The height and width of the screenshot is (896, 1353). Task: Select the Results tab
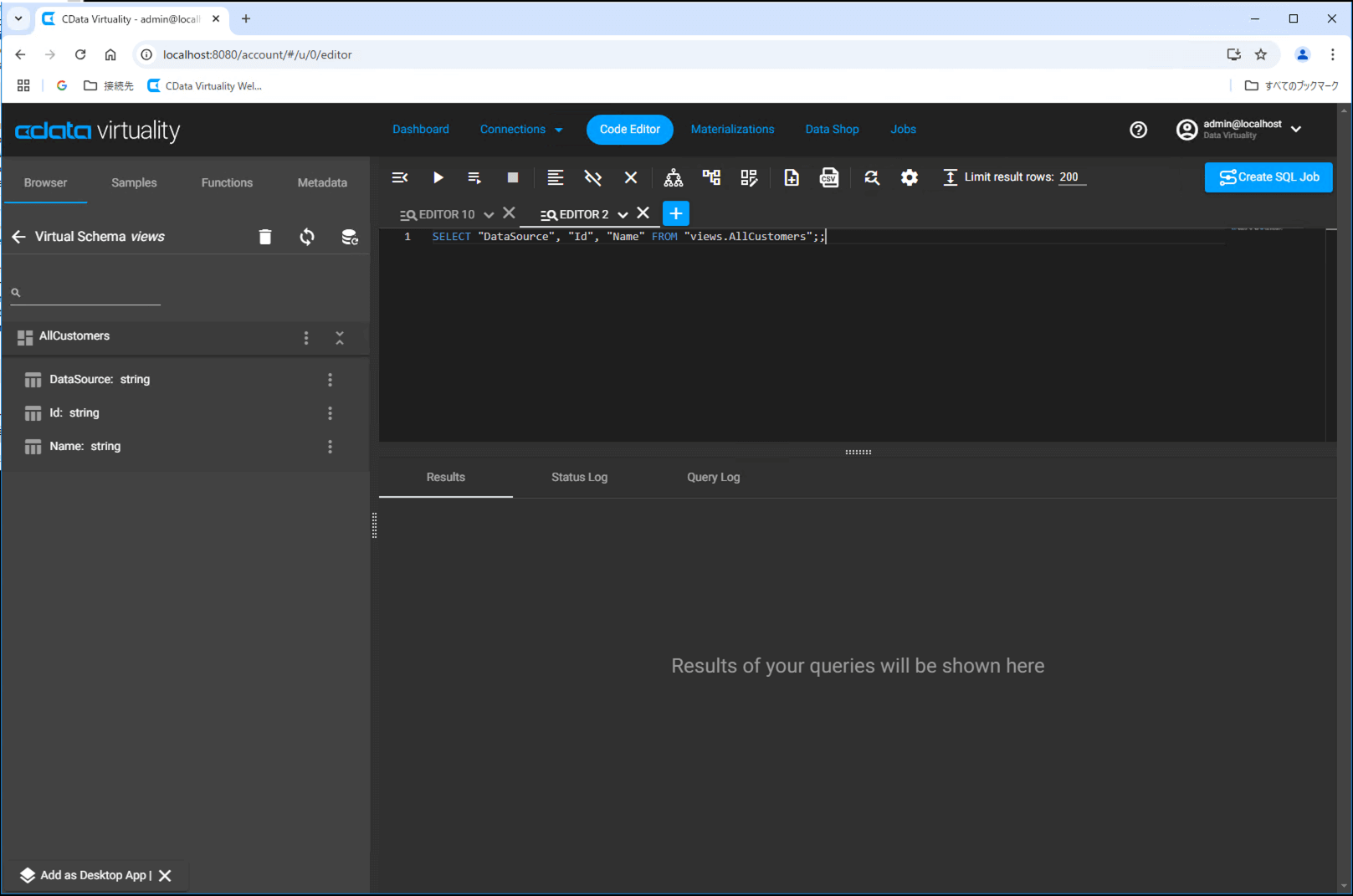point(445,478)
